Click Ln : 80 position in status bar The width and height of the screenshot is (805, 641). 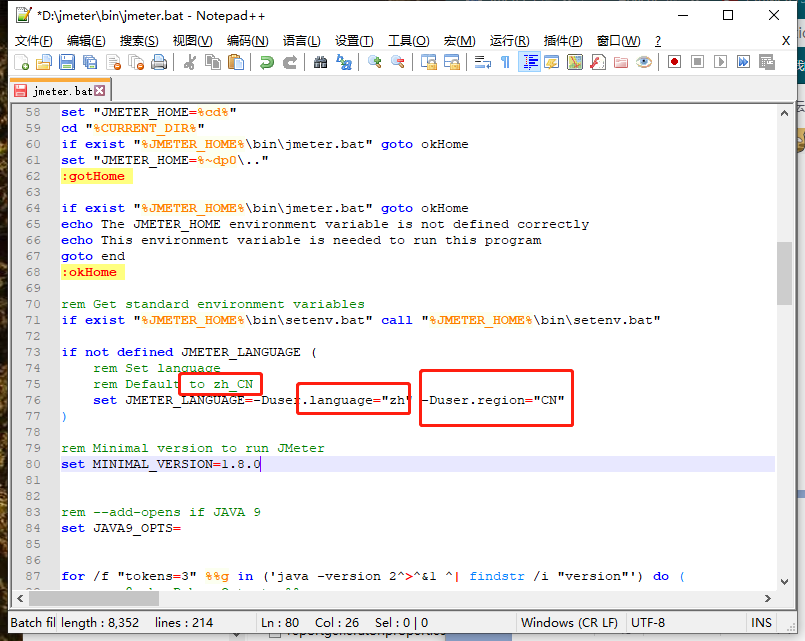coord(280,623)
